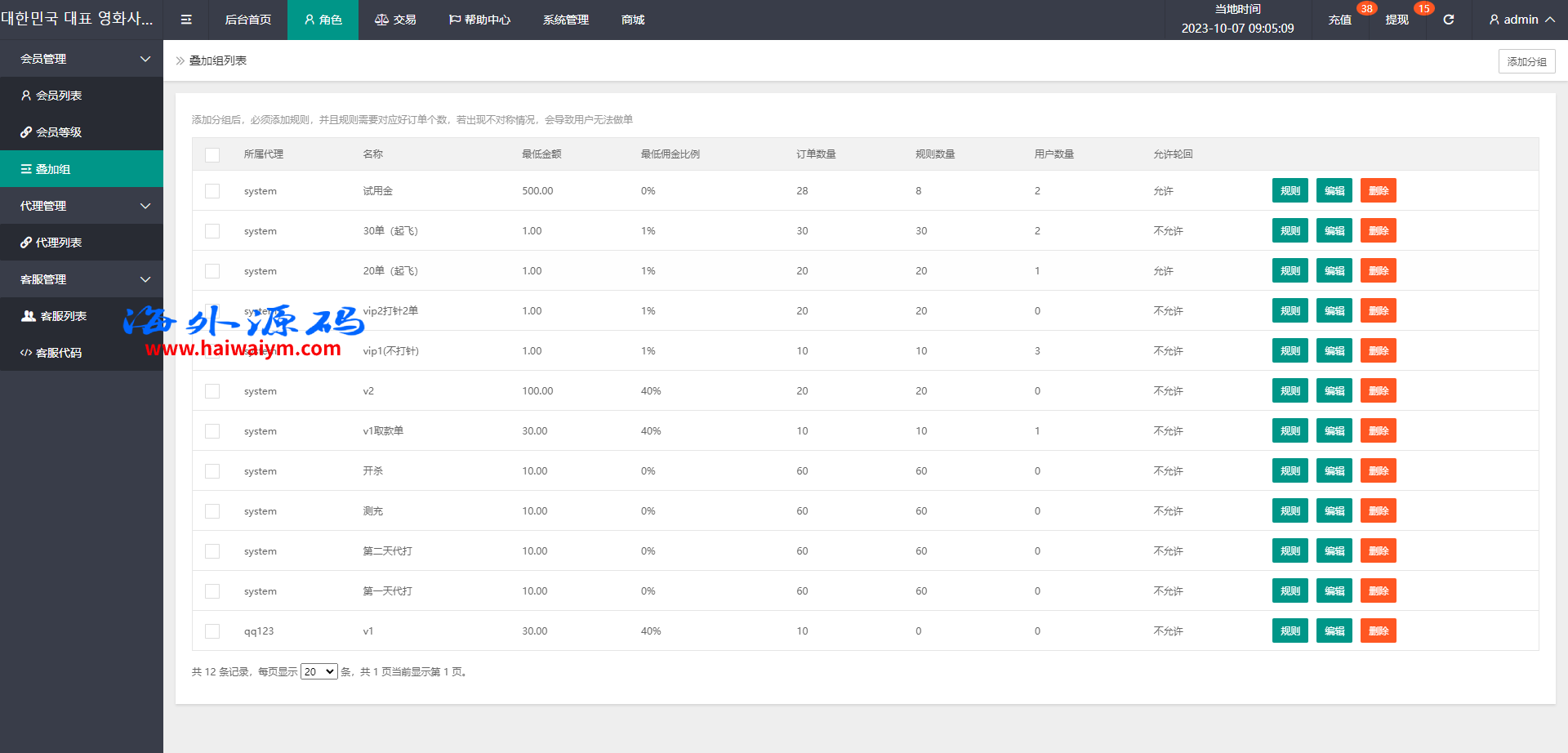Click the refresh icon in top bar

click(x=1448, y=20)
